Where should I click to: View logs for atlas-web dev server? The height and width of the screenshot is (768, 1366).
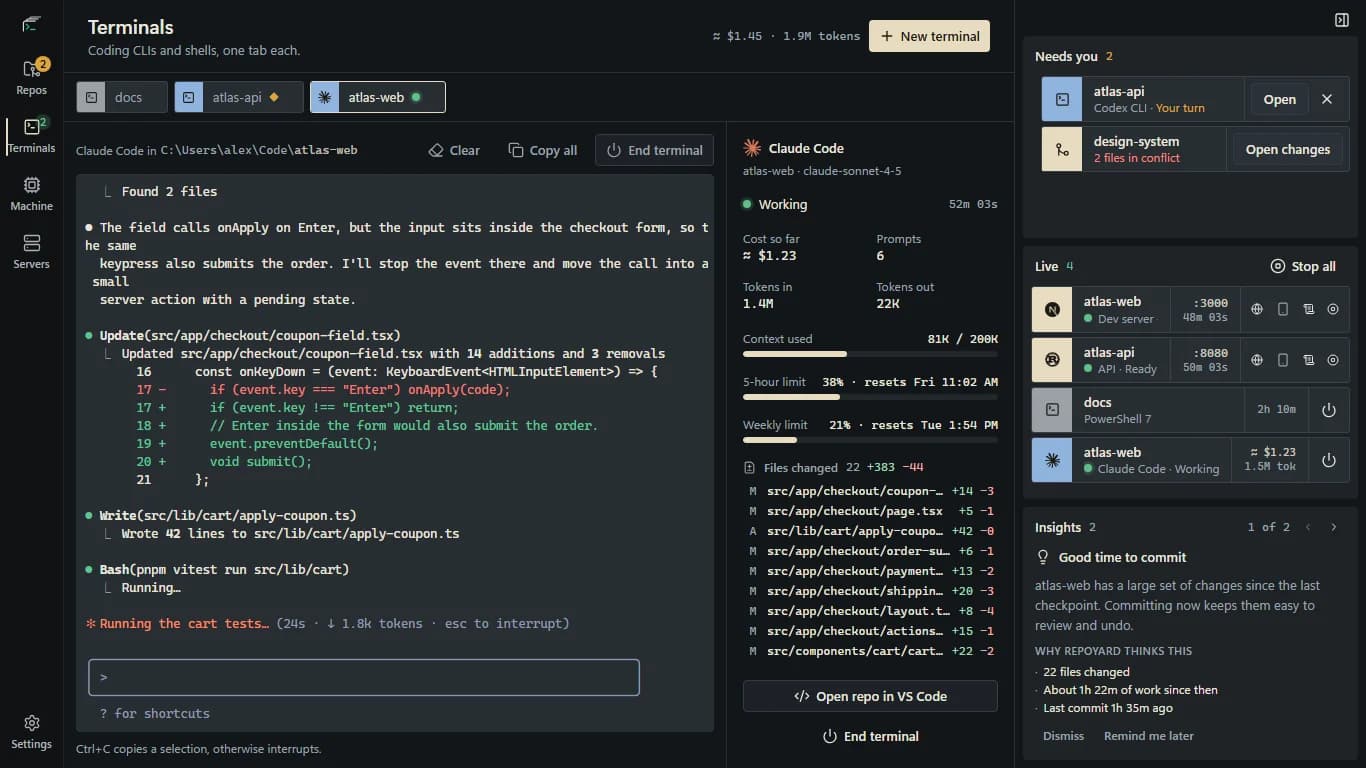(1308, 309)
